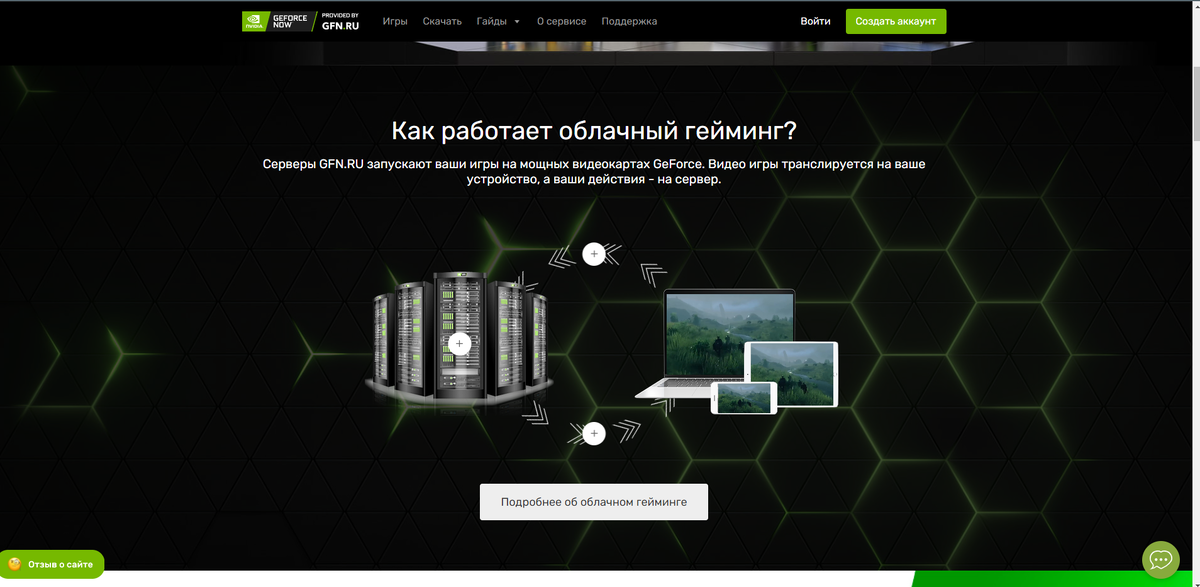
Task: Expand the plus hotspot below the arrows
Action: point(594,433)
